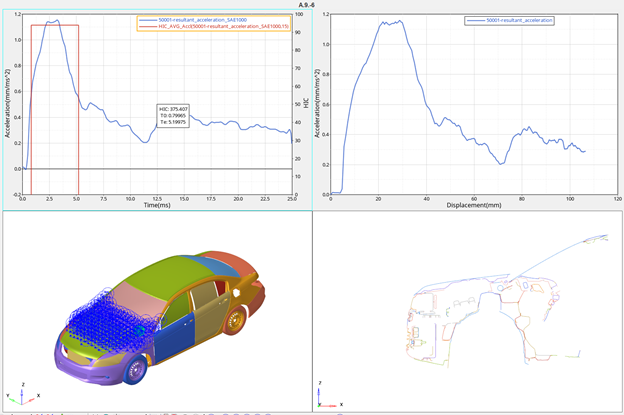Click the acceleration curve peak in displacement plot
The height and width of the screenshot is (415, 624).
(399, 21)
